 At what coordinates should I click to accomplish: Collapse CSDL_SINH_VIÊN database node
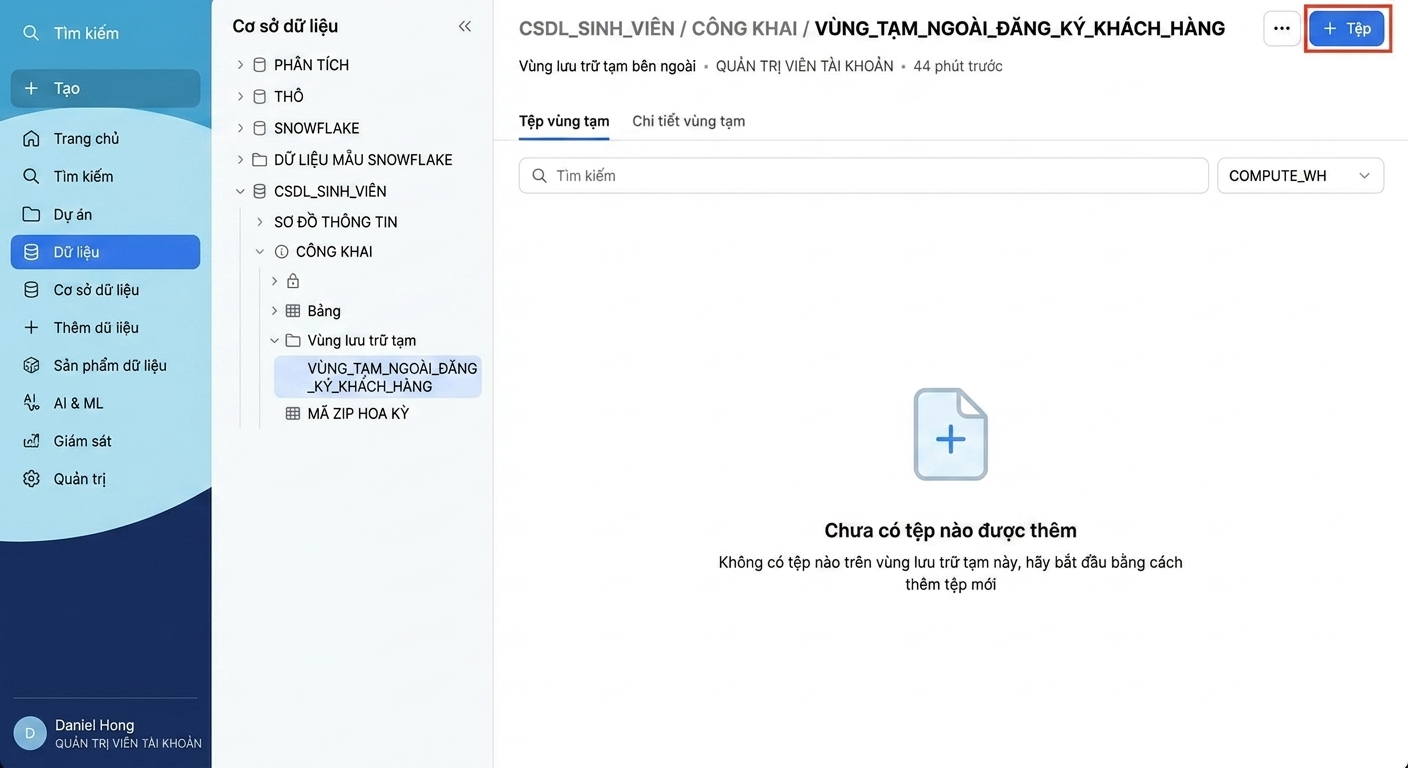click(240, 191)
